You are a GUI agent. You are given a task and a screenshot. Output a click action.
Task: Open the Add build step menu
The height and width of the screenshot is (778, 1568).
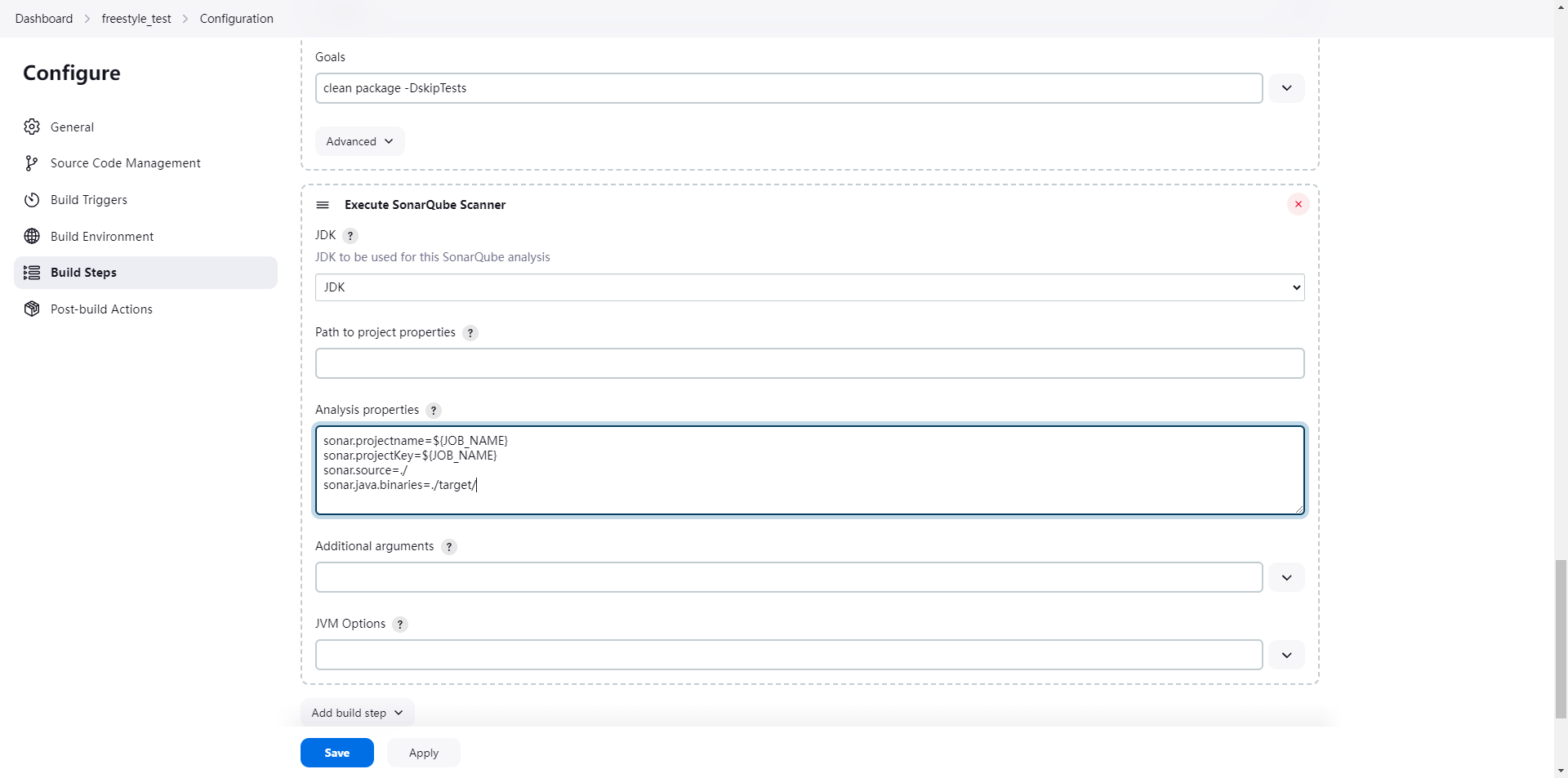point(357,713)
